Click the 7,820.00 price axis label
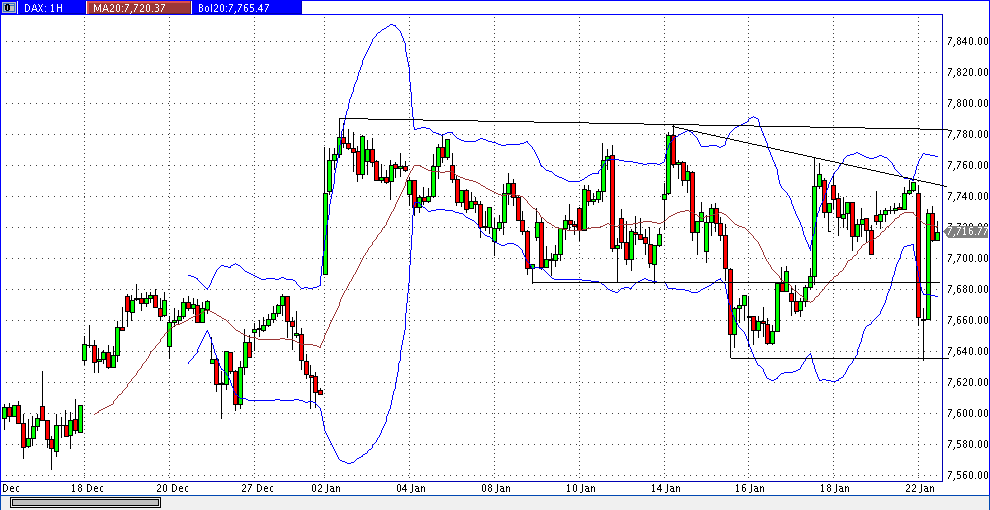 pos(967,72)
